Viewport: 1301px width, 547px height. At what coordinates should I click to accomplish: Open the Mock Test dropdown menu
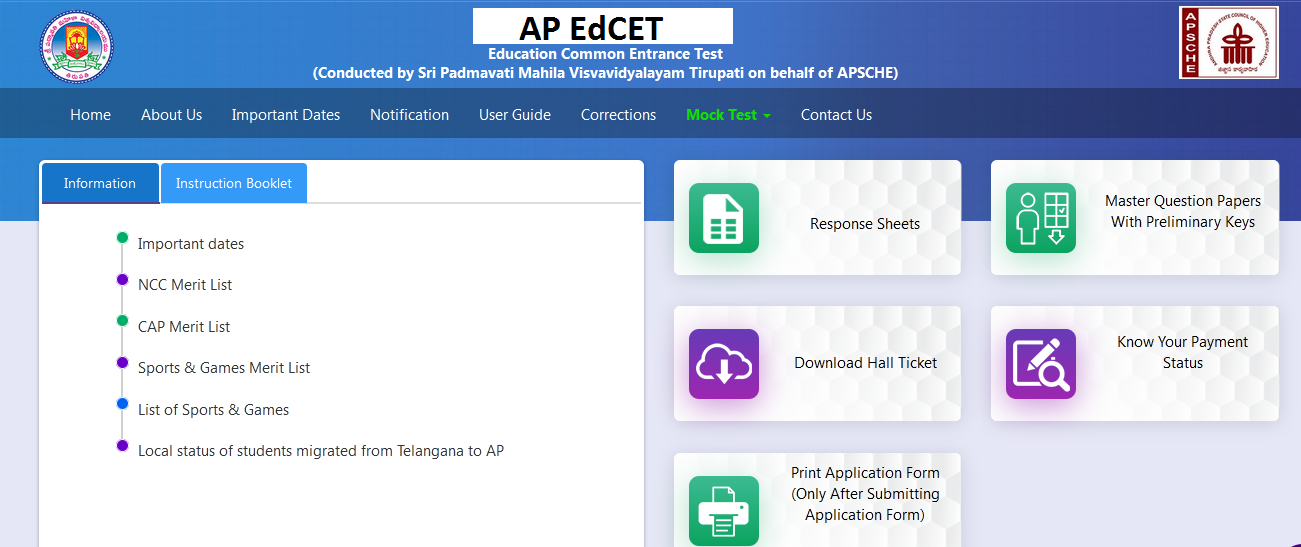pos(728,115)
